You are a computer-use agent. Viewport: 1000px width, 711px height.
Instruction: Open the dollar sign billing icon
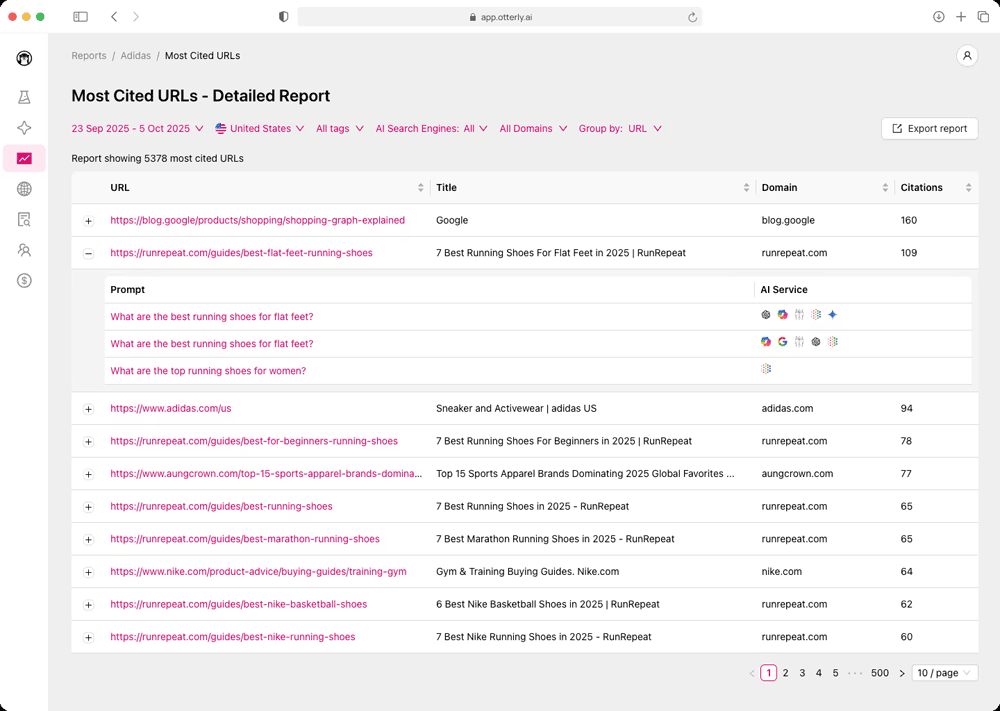click(24, 281)
